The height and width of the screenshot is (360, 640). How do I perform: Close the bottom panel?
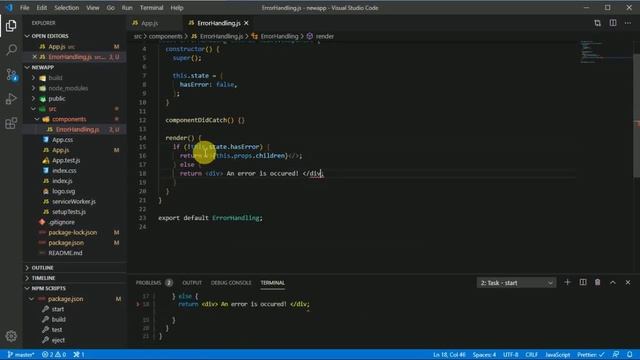click(628, 282)
